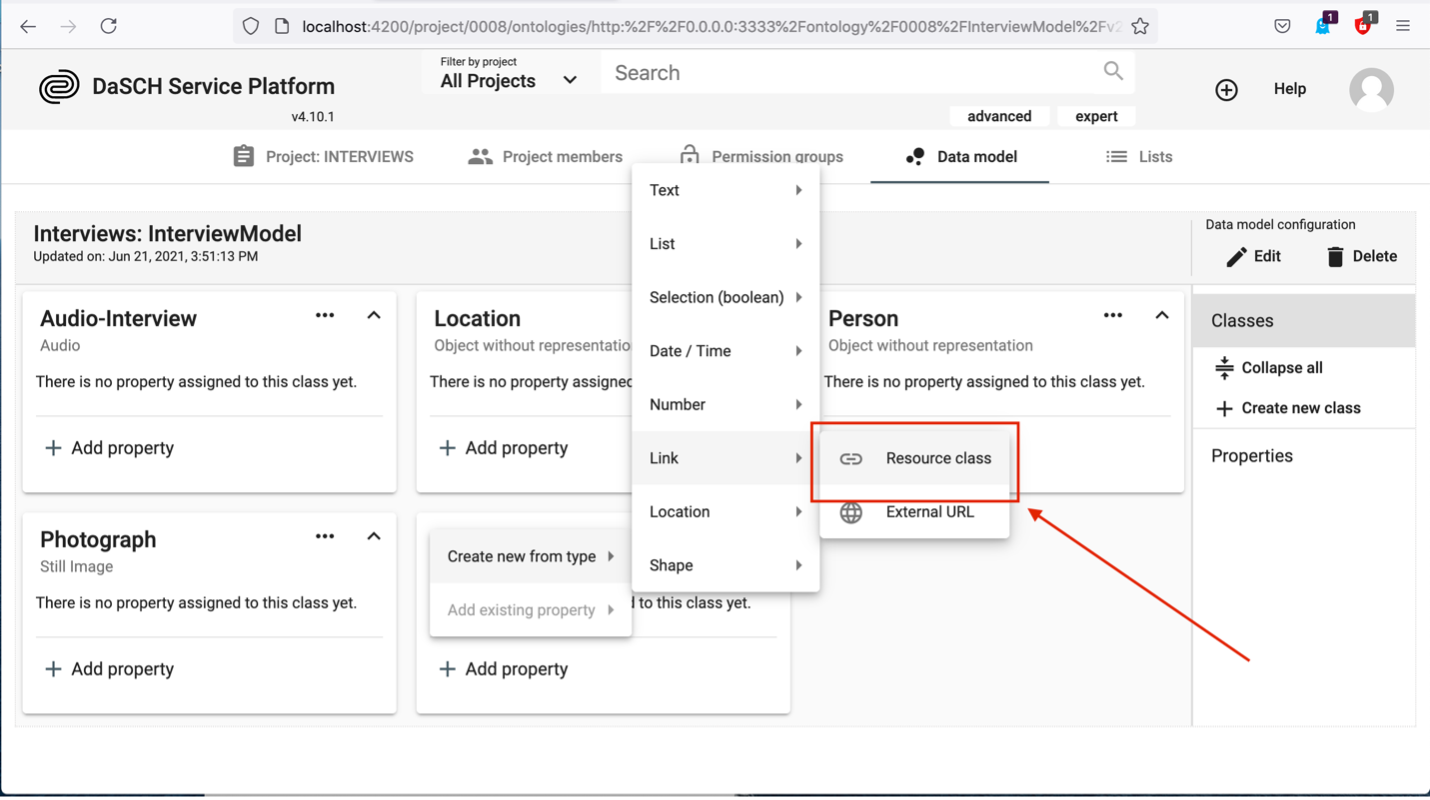Choose External URL link type
The image size is (1430, 800).
click(x=915, y=512)
